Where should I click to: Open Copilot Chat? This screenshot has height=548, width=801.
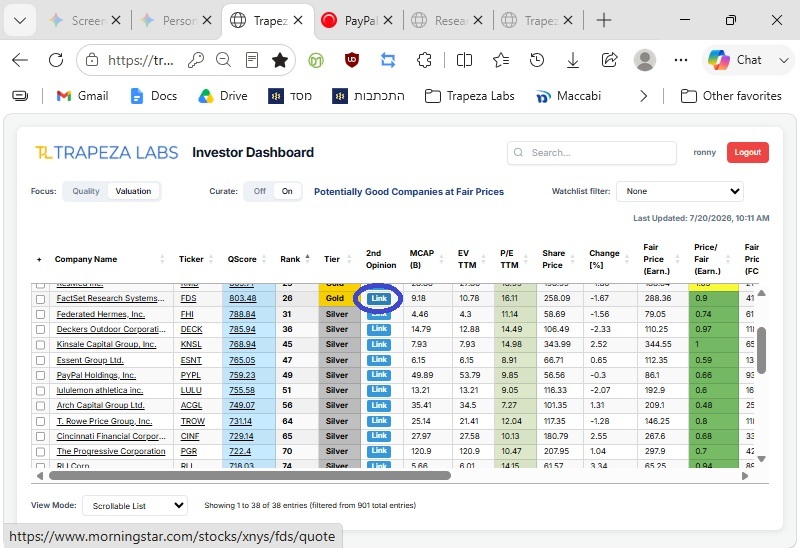pos(736,60)
